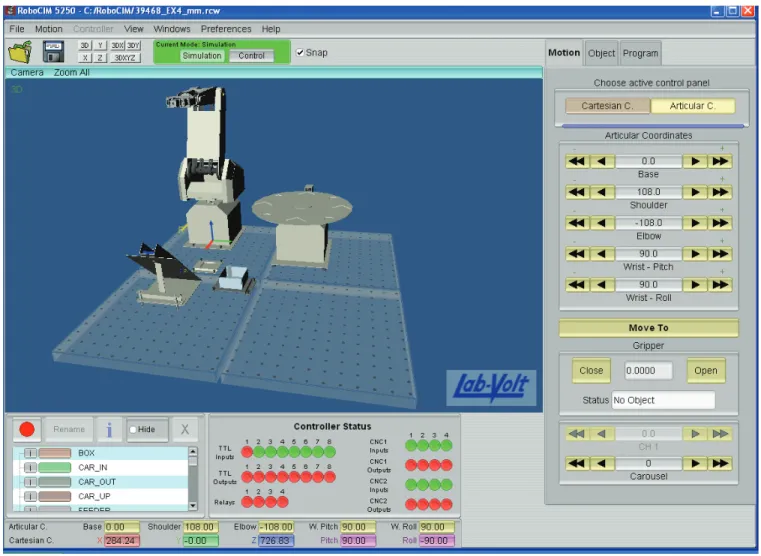Click the Rename point button
The height and width of the screenshot is (556, 761).
69,429
